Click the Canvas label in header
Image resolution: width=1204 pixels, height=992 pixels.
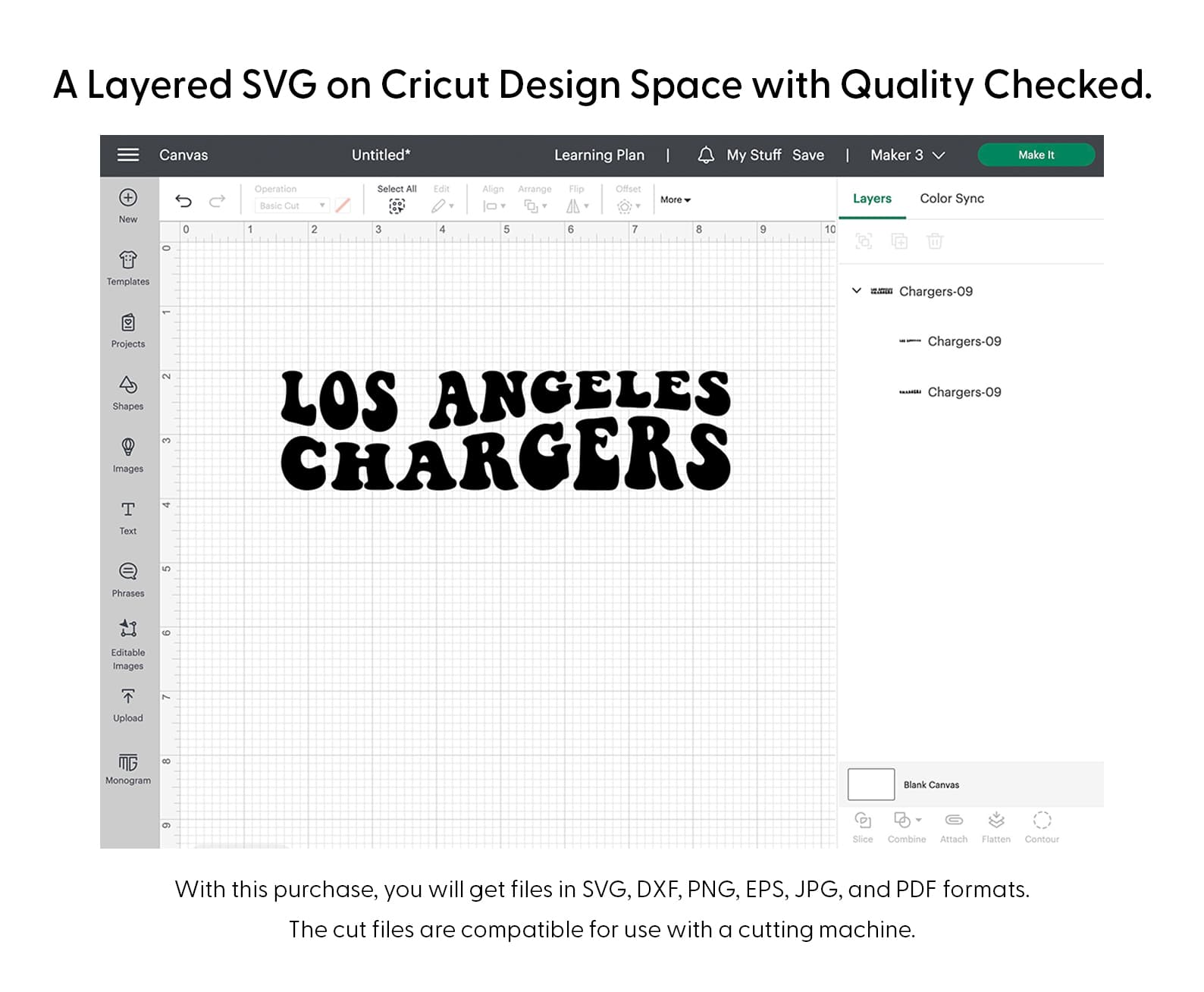183,155
